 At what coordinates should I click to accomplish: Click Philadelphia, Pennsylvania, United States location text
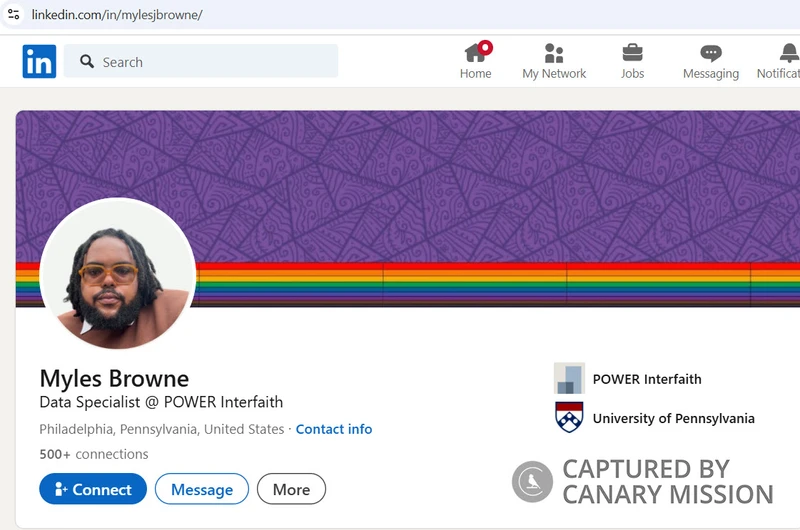point(162,429)
